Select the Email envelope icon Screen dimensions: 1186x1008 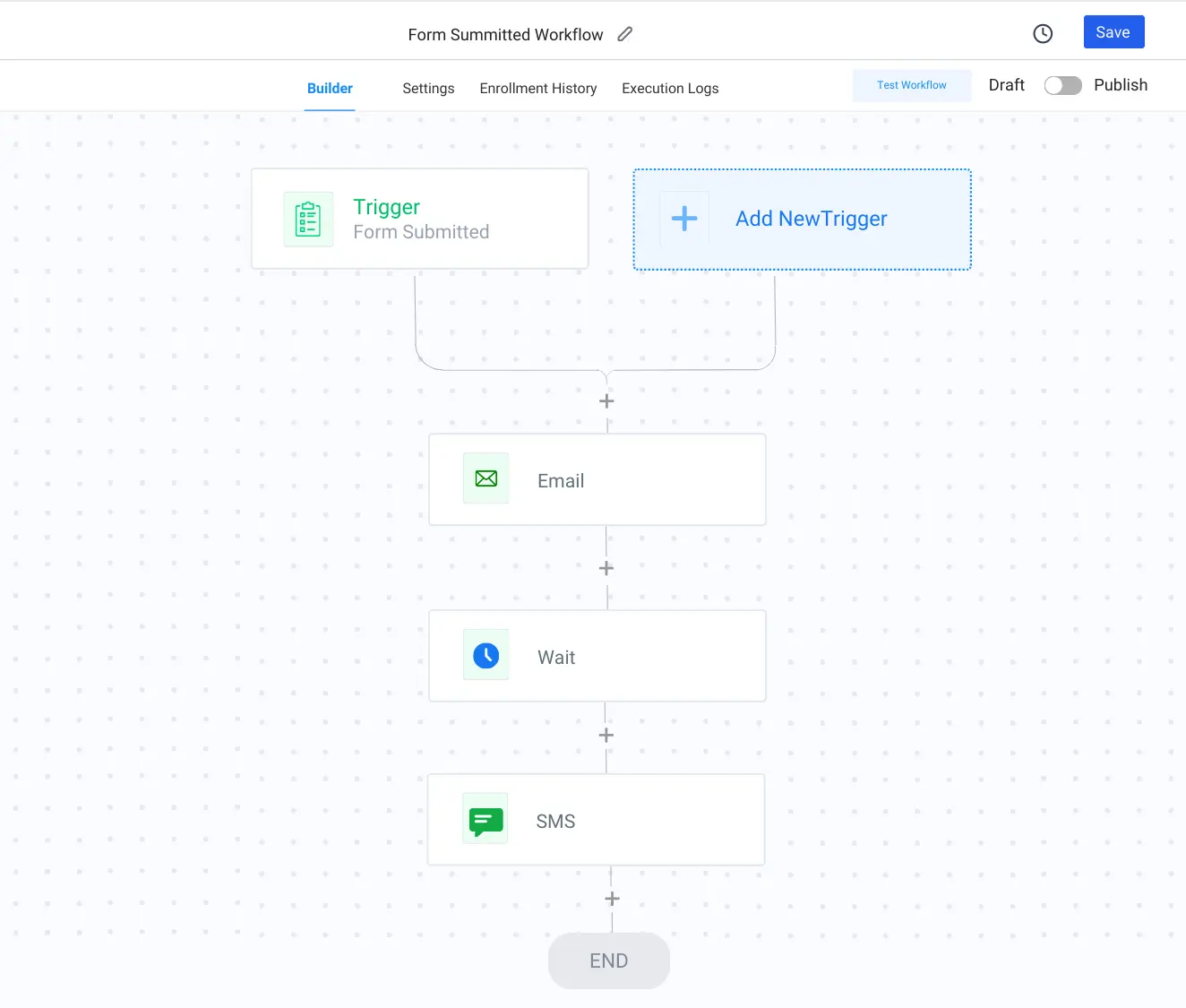[486, 478]
